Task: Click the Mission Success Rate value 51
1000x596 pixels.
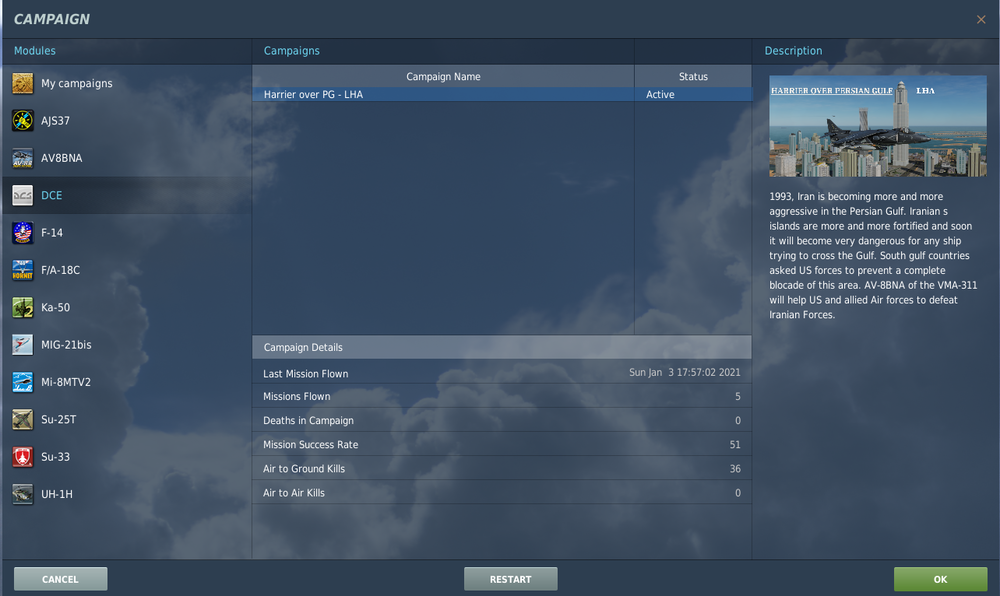Action: click(x=735, y=445)
